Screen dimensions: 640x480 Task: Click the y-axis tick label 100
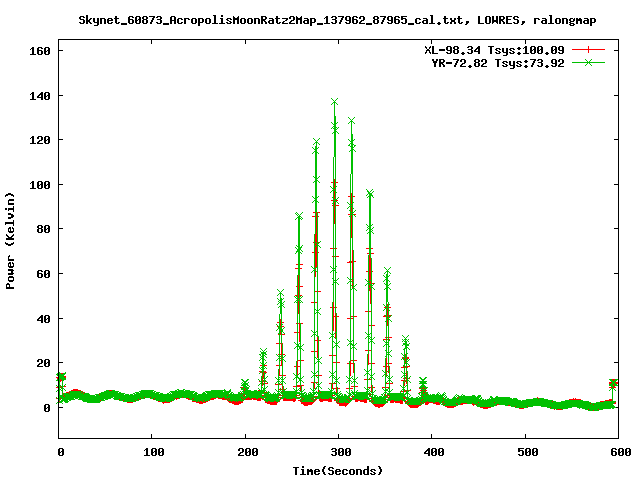[40, 185]
